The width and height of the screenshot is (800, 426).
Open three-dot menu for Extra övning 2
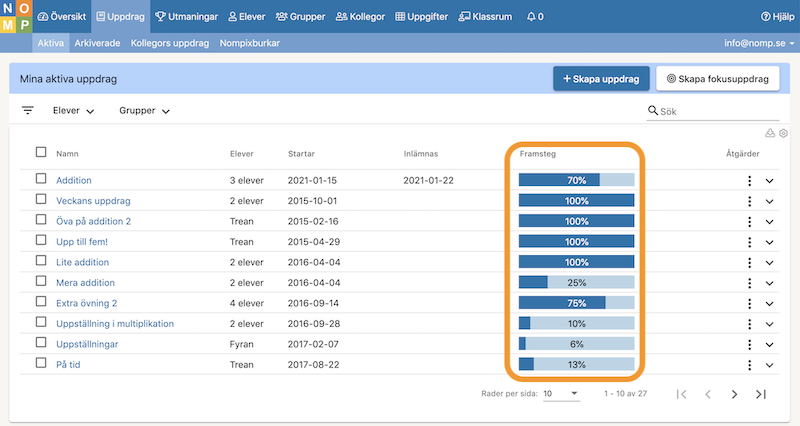click(748, 303)
